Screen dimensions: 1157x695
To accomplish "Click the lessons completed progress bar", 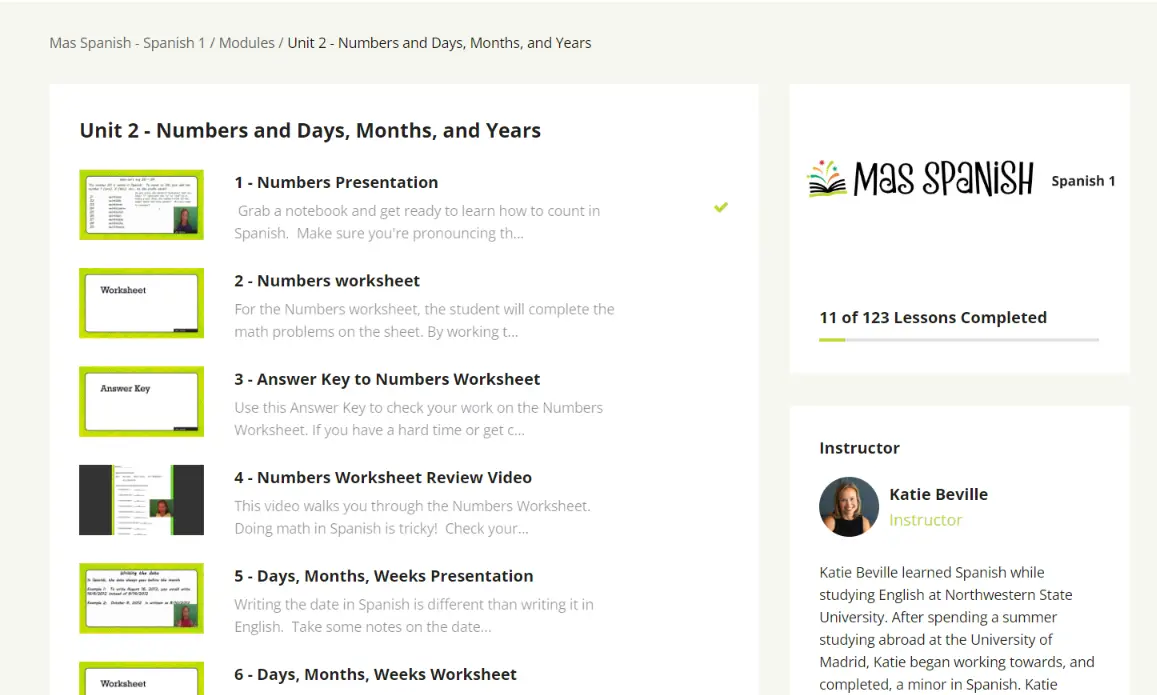I will click(x=958, y=340).
